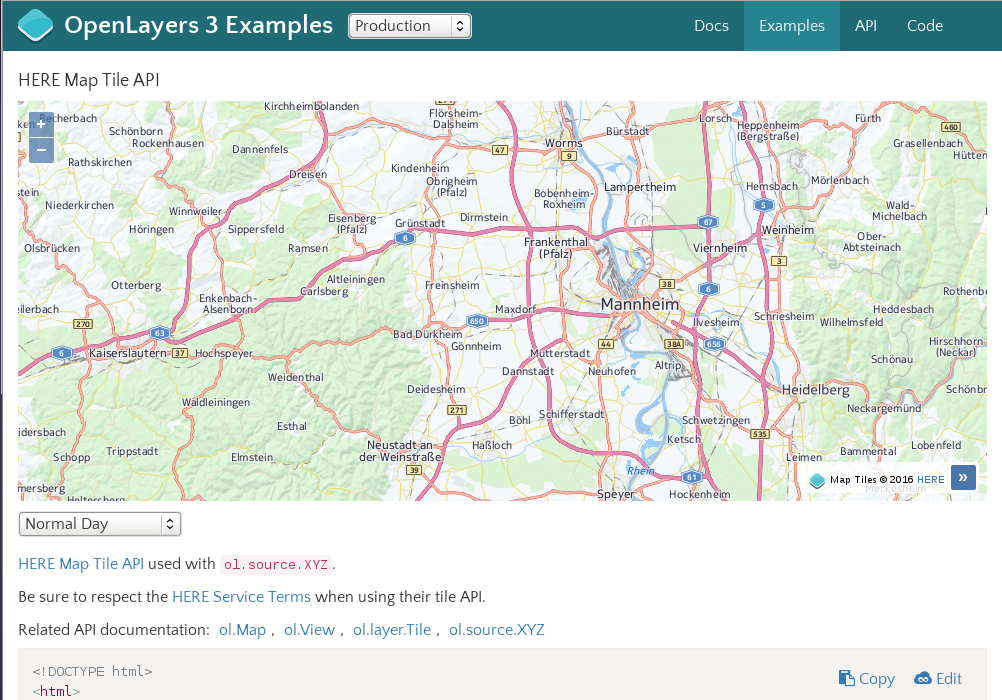Open the example in JSFiddle via the cloud Edit icon

click(937, 678)
